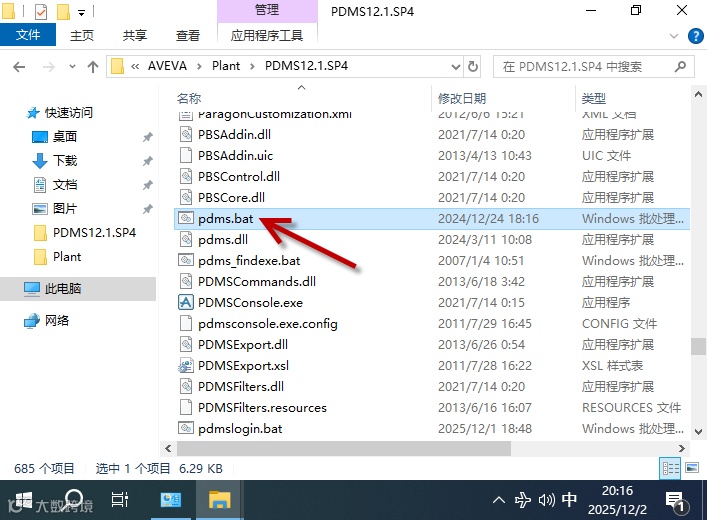Open the 文件 ribbon tab
Image resolution: width=707 pixels, height=520 pixels.
(x=28, y=35)
